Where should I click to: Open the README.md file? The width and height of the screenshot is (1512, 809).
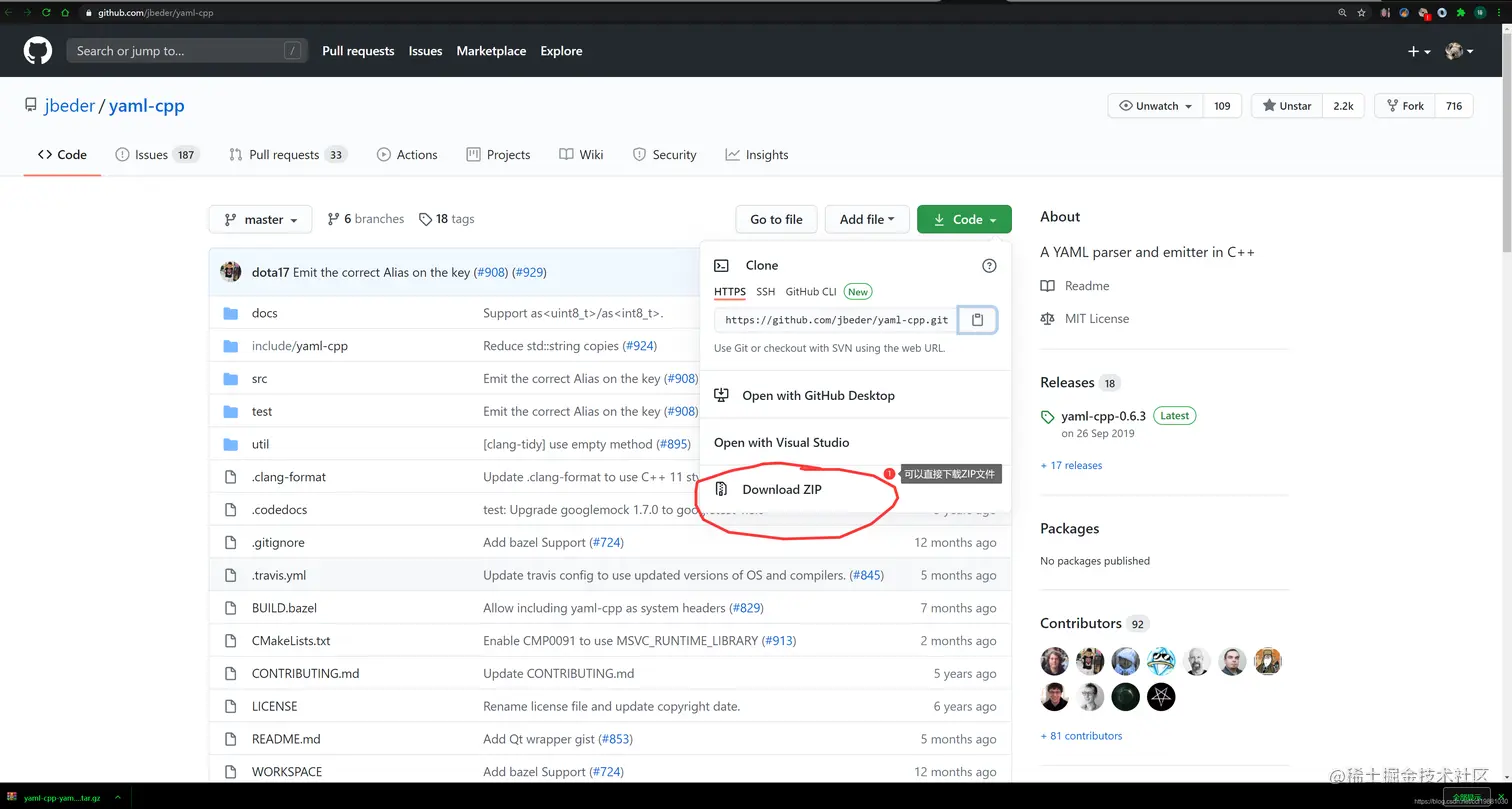point(286,739)
